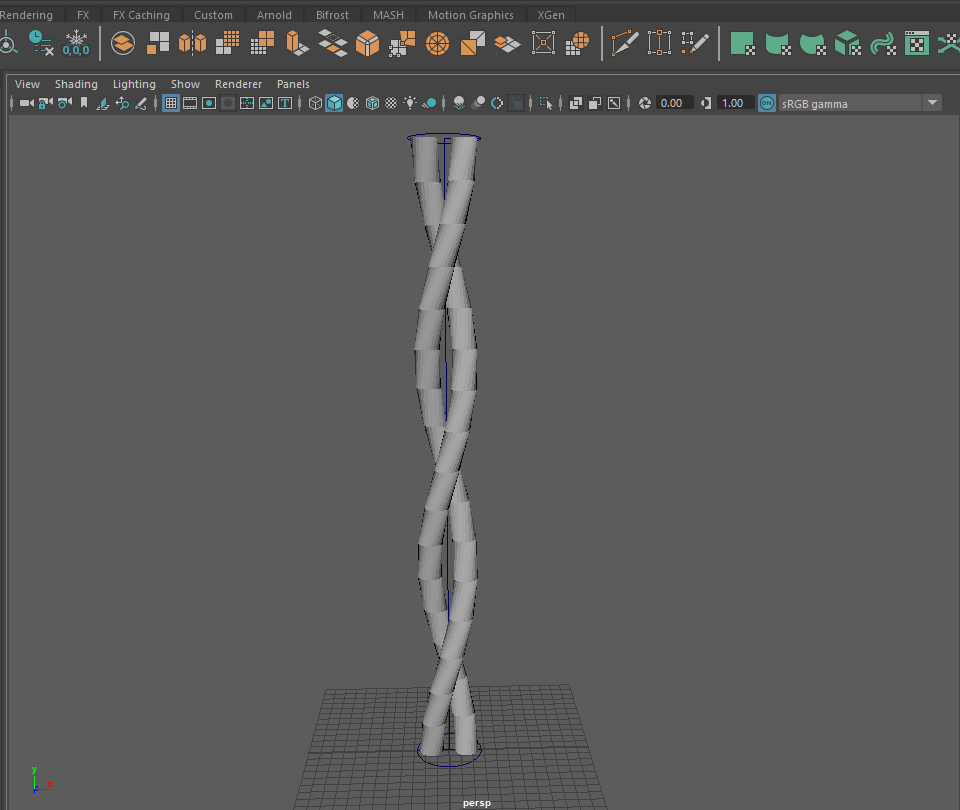Open the MASH shelf tab

[388, 15]
